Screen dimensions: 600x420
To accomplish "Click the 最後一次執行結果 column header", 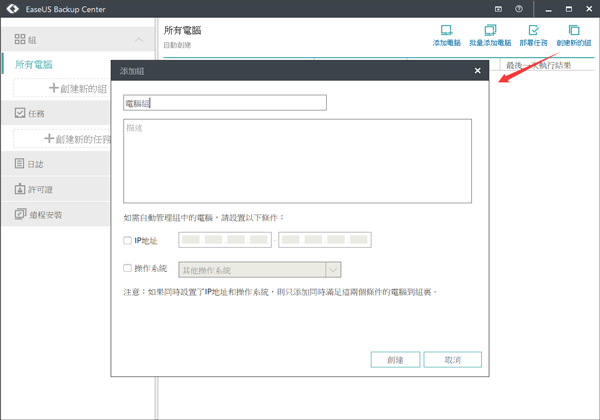I will (538, 65).
